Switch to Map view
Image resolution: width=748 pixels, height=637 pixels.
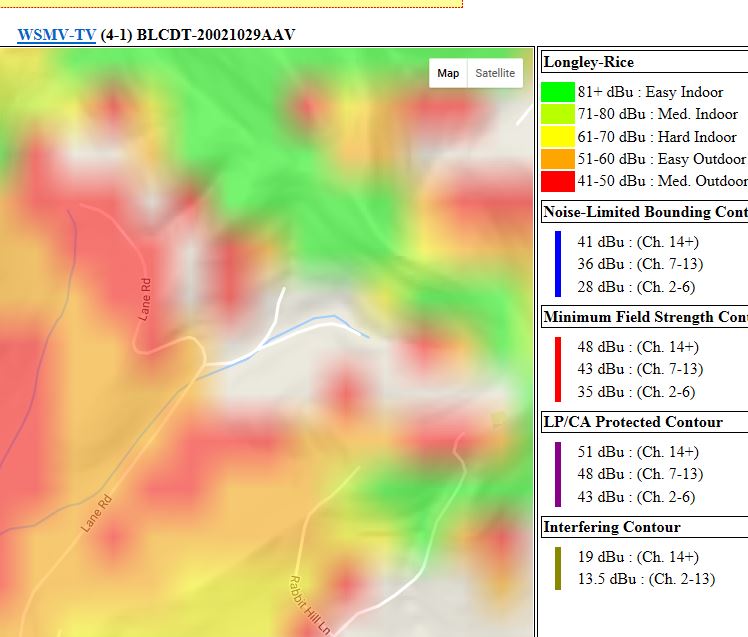click(448, 73)
